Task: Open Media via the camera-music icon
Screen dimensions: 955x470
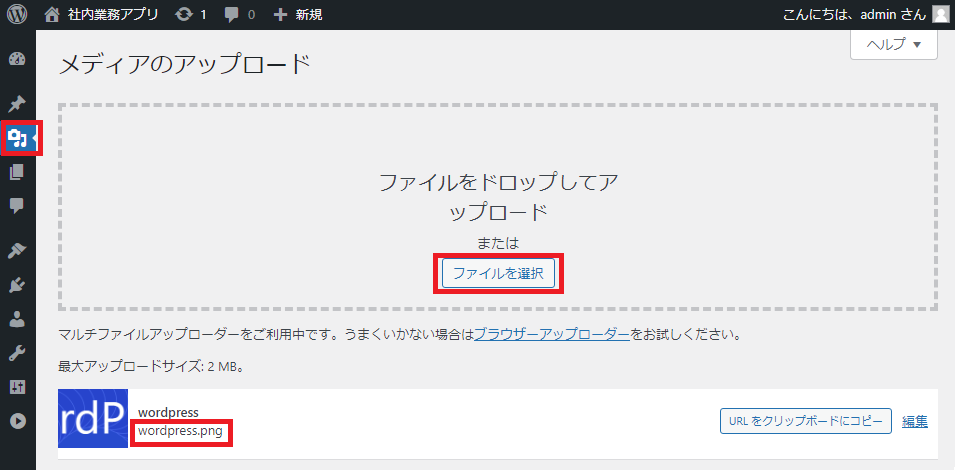Action: pyautogui.click(x=17, y=139)
